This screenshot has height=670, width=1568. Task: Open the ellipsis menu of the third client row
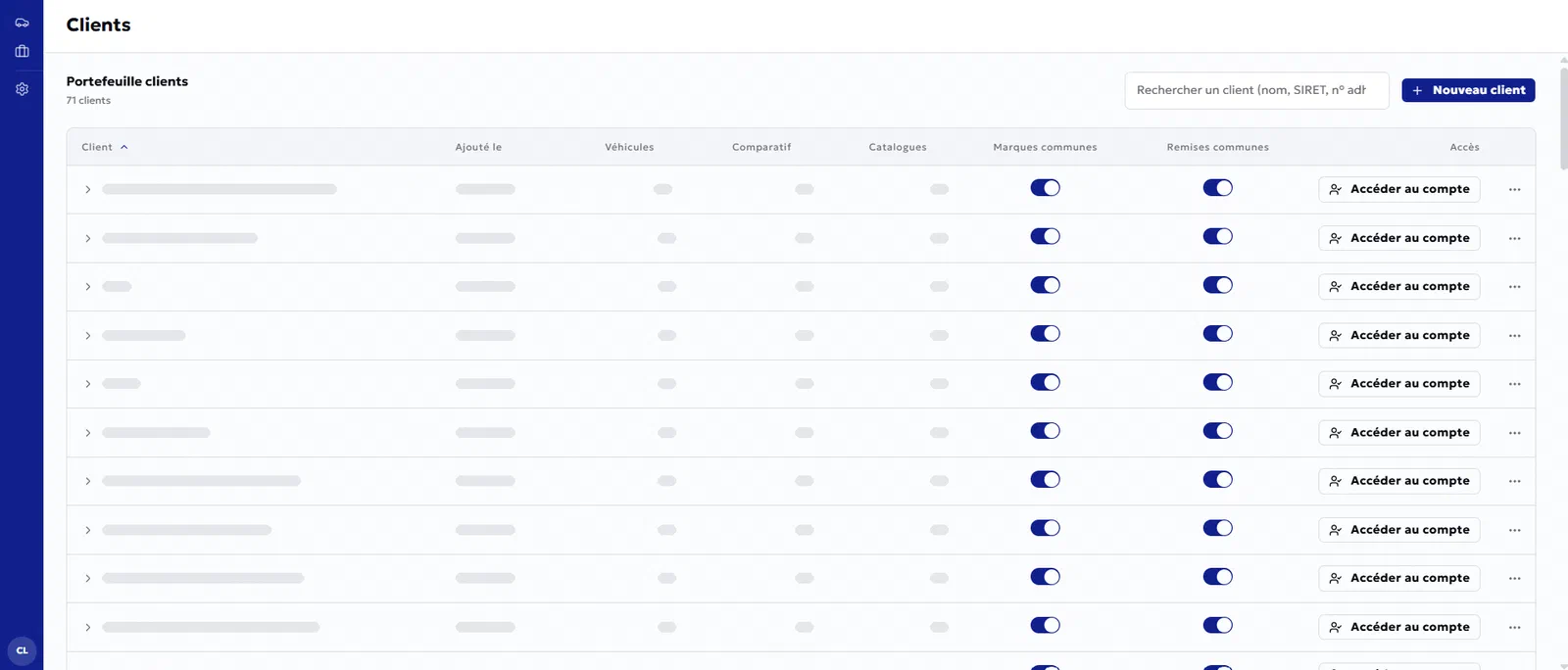(1514, 286)
